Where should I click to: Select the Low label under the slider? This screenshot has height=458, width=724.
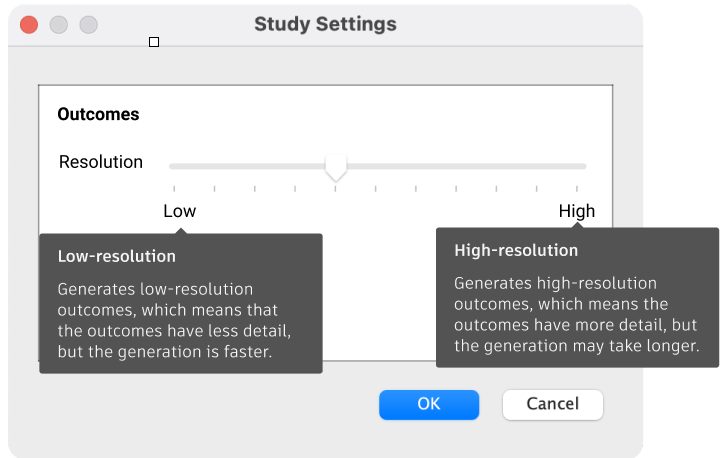tap(180, 211)
